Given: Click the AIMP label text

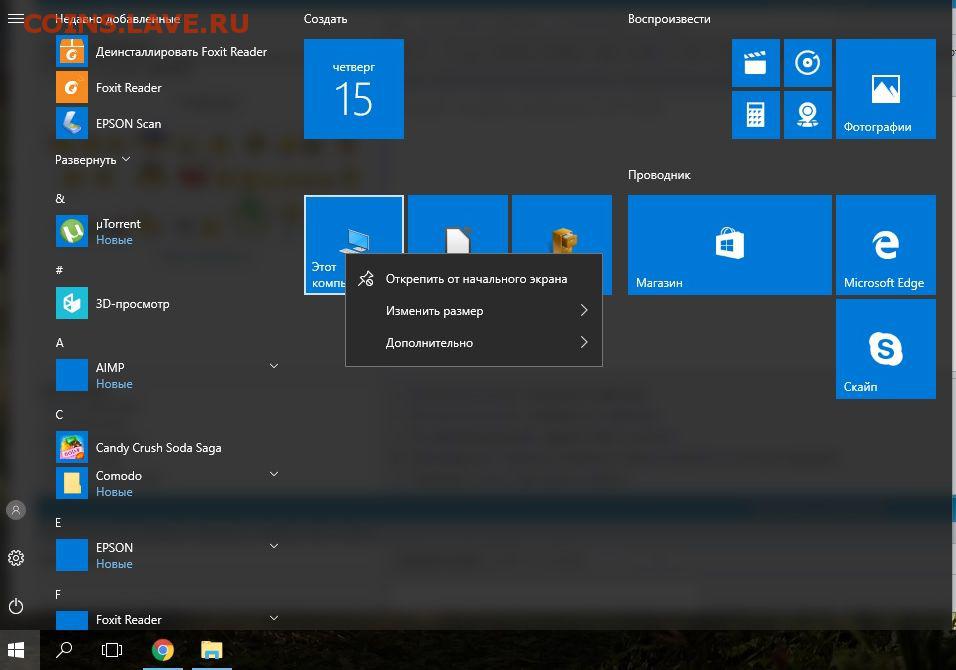Looking at the screenshot, I should (110, 368).
